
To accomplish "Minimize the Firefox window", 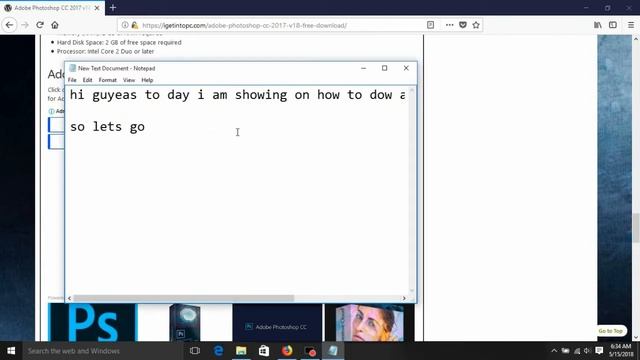I will coord(586,8).
